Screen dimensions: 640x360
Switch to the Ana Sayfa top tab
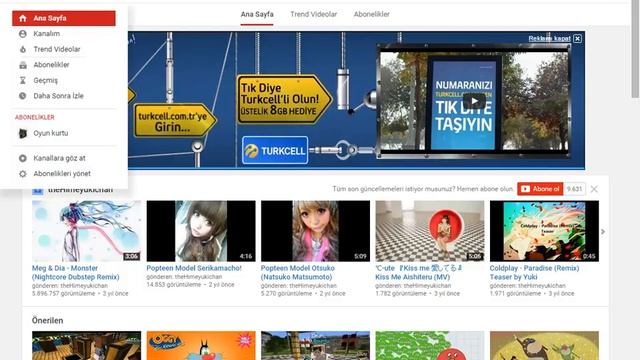pos(257,14)
